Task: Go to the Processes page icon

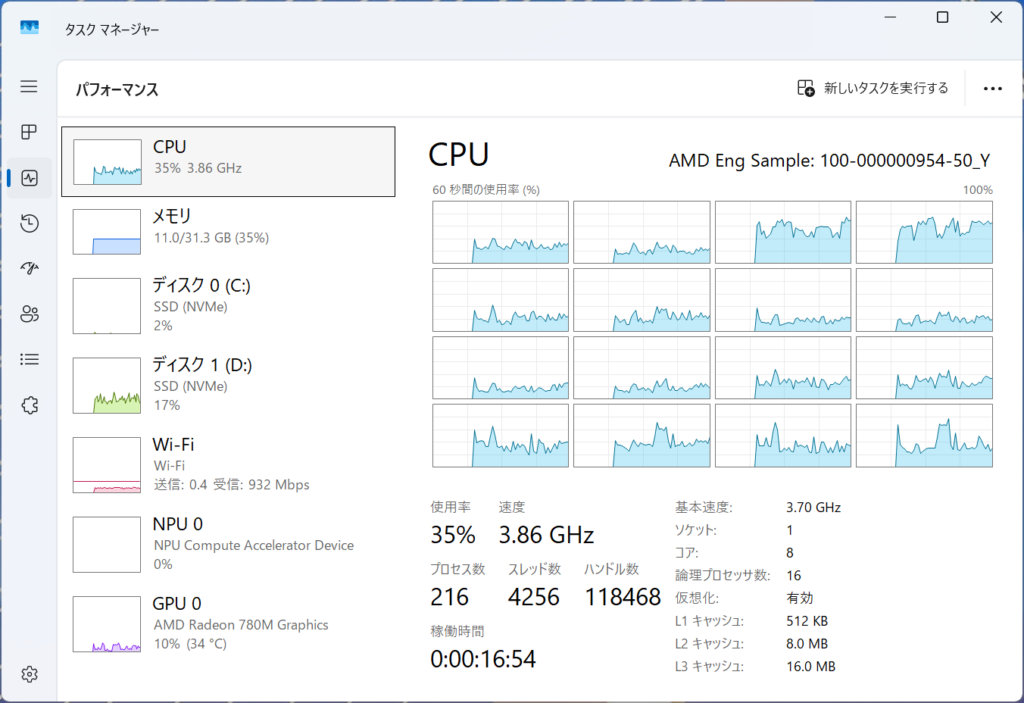Action: pyautogui.click(x=29, y=132)
